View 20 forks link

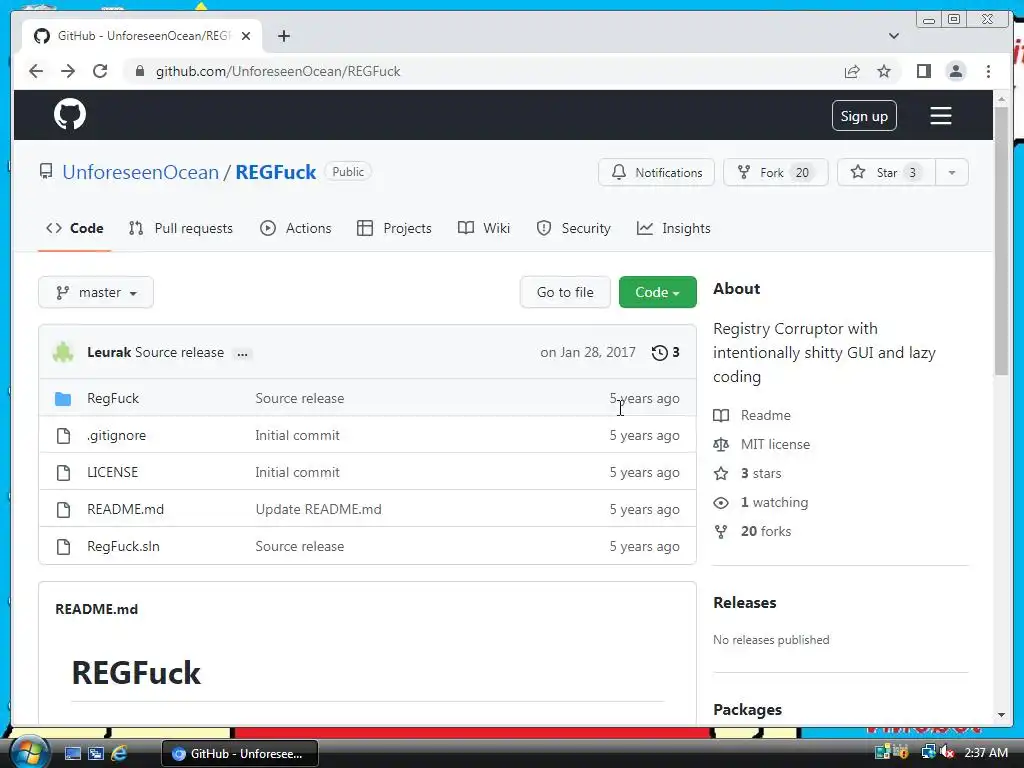tap(752, 532)
